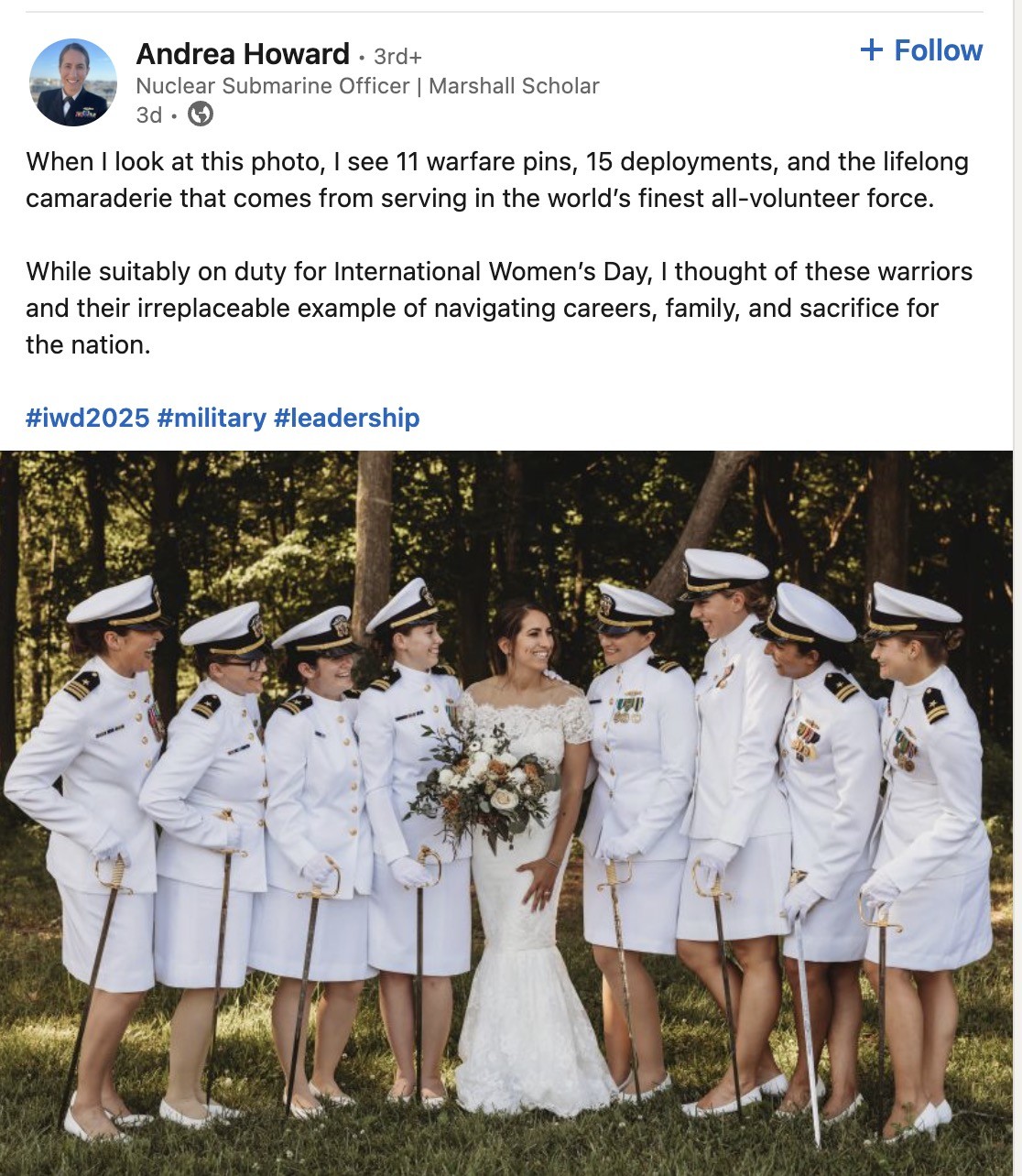This screenshot has width=1022, height=1176.
Task: Click the 3rd+ connection degree label
Action: (x=397, y=57)
